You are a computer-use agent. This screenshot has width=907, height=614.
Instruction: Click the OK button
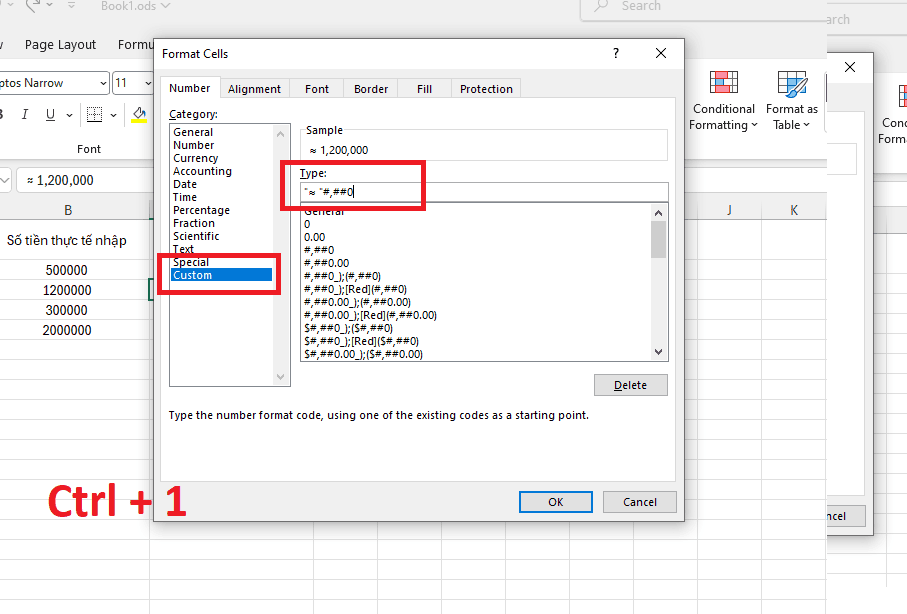coord(555,502)
